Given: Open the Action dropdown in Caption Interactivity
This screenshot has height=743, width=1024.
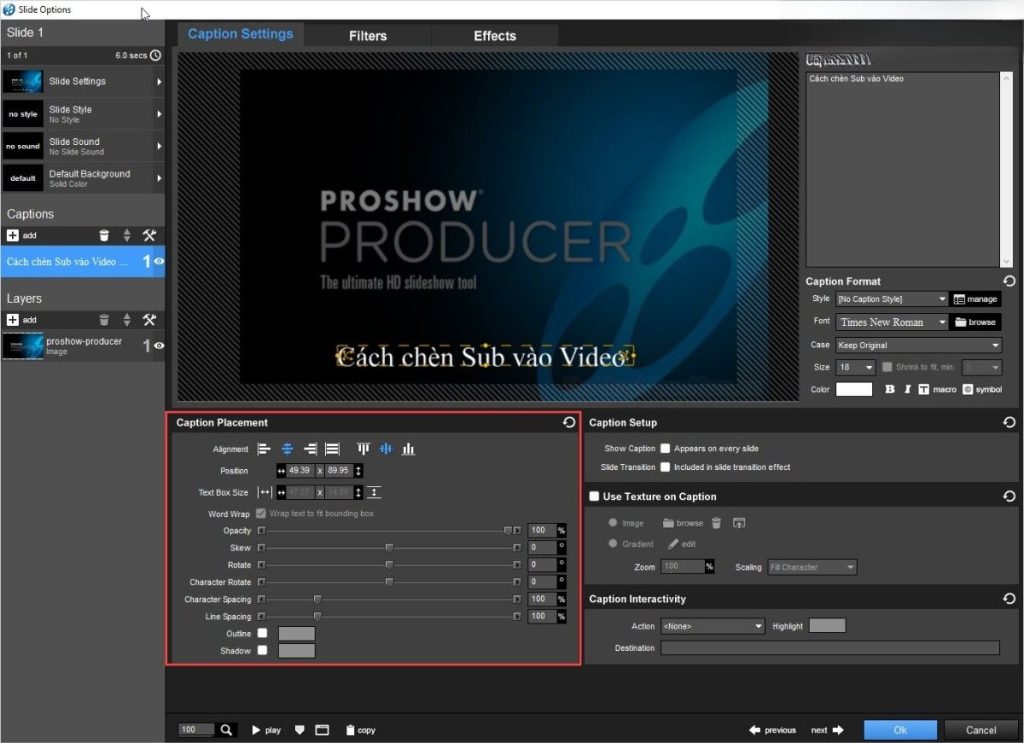Looking at the screenshot, I should (712, 626).
